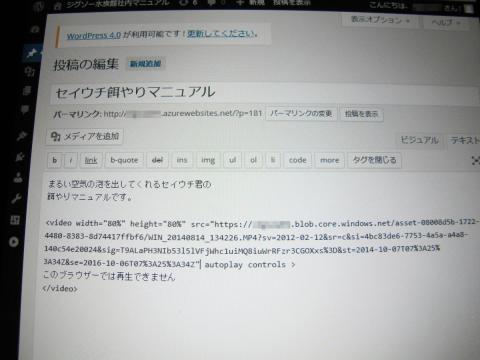Open the Media library sidebar icon
The width and height of the screenshot is (480, 360).
[29, 71]
